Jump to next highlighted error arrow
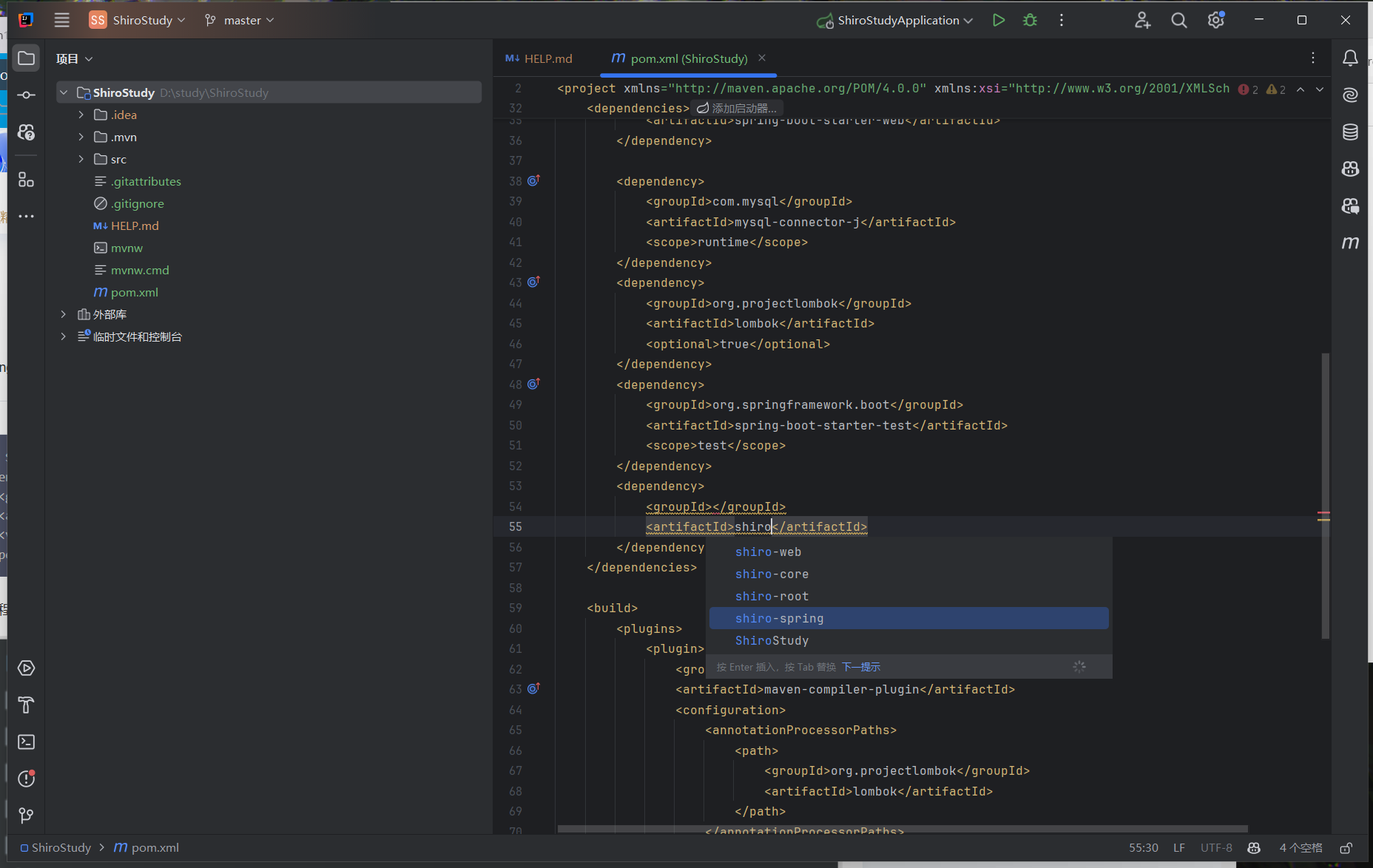 [1320, 89]
